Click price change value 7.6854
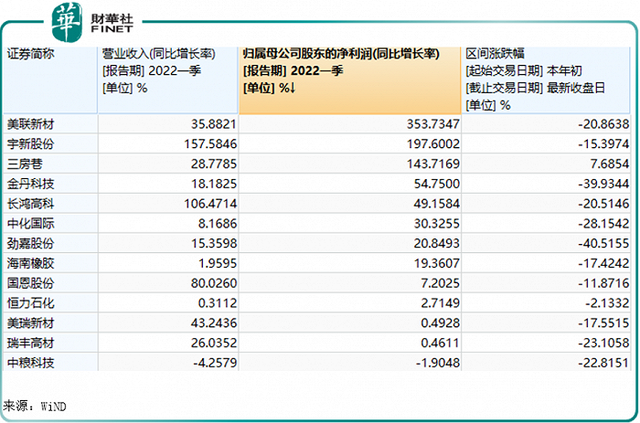Screen dimensions: 640x423 610,164
